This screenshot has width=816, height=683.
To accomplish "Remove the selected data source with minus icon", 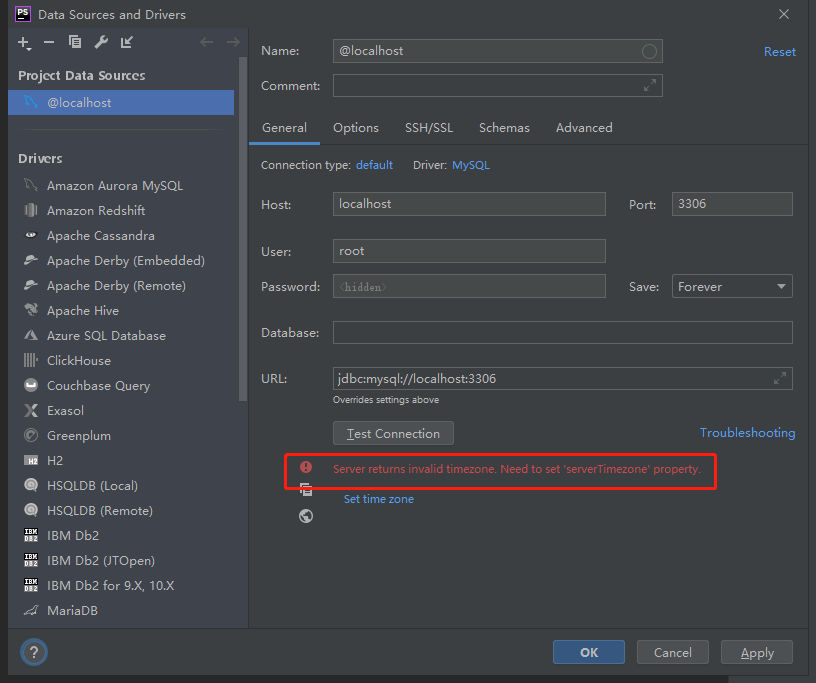I will 49,42.
